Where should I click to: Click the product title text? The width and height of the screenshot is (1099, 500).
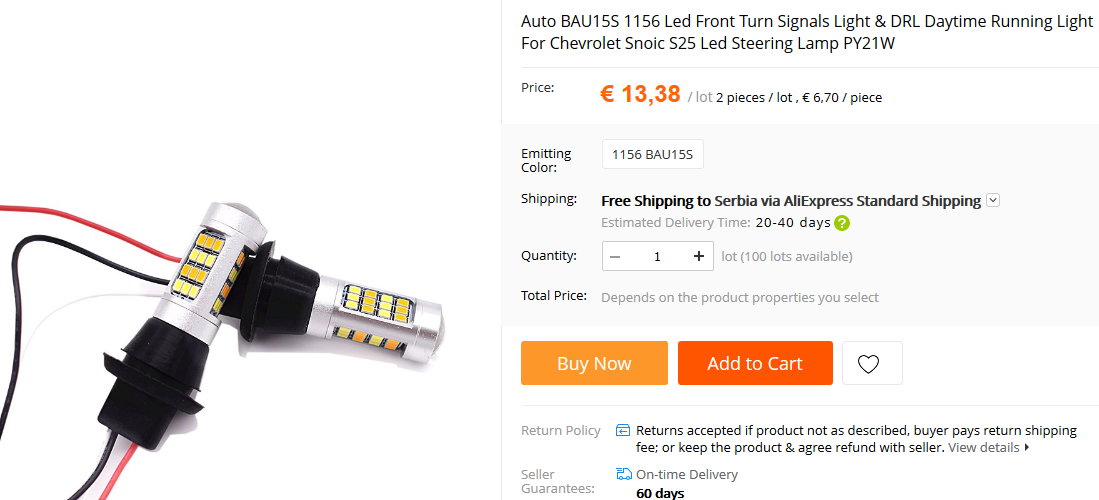coord(807,33)
